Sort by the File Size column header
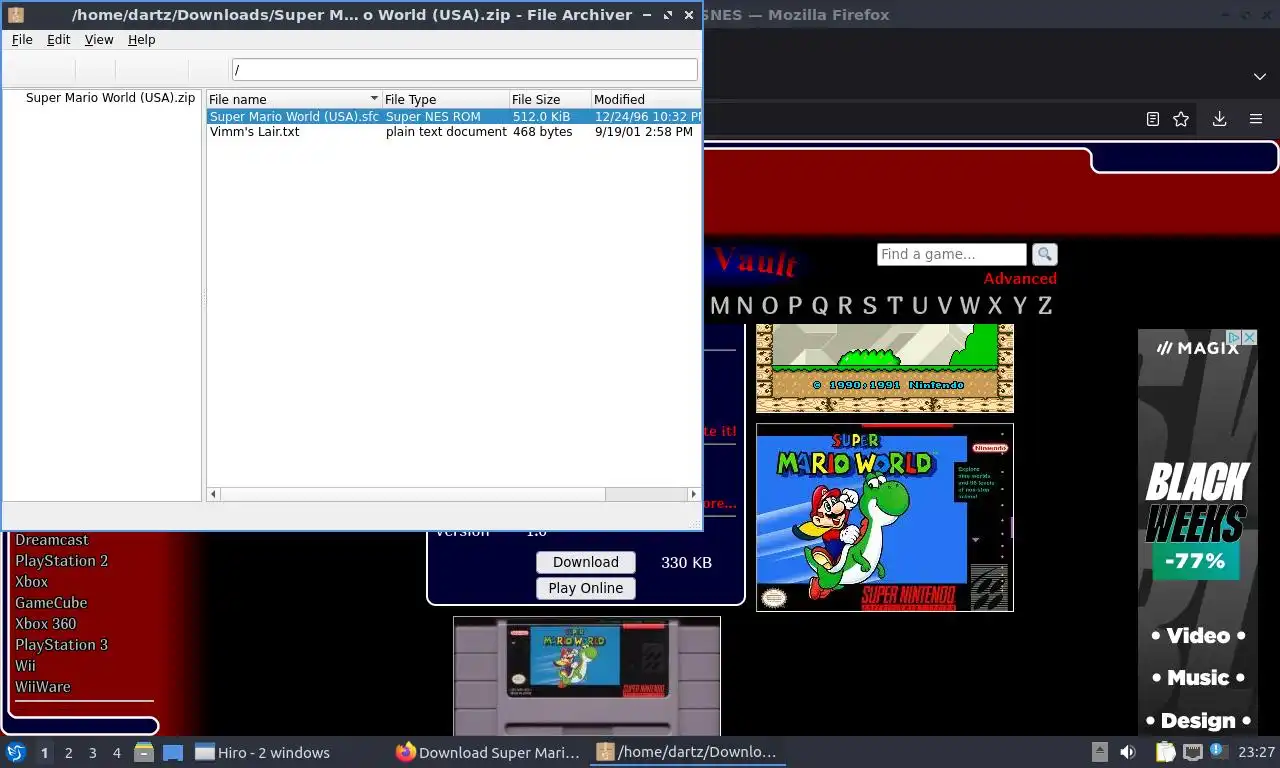Image resolution: width=1280 pixels, height=768 pixels. (550, 99)
